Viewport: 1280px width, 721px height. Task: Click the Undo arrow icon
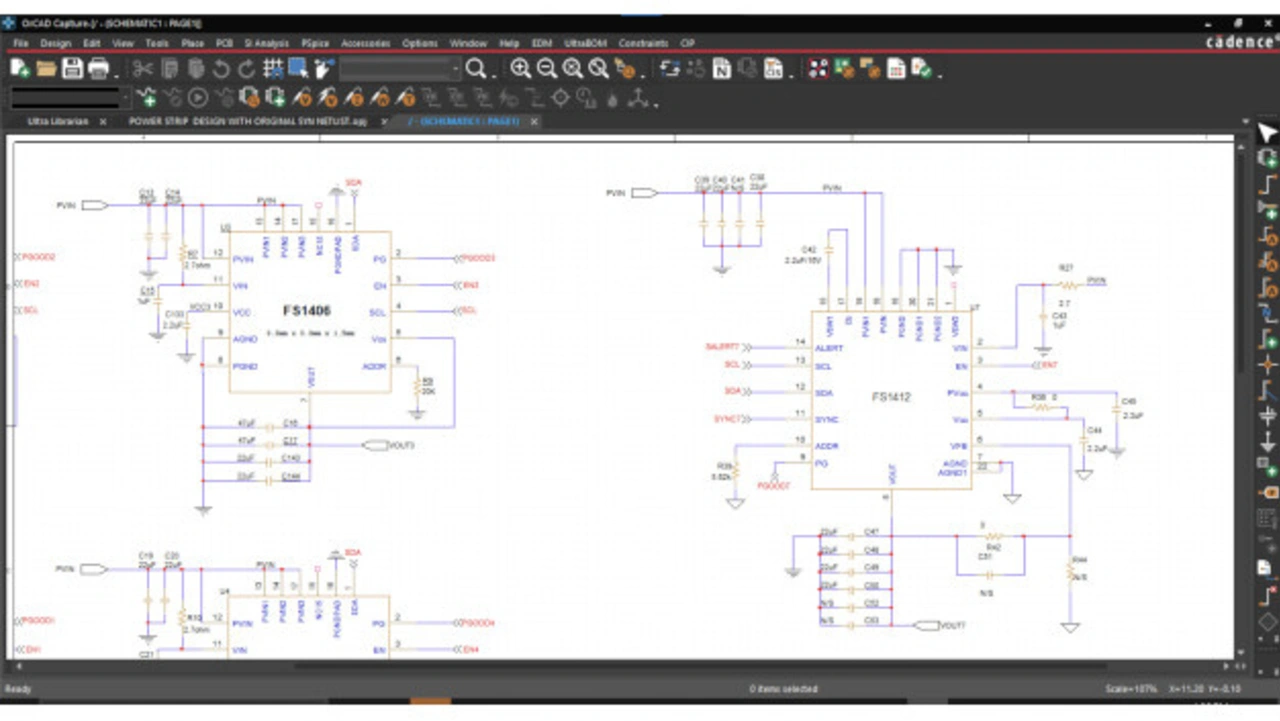221,68
